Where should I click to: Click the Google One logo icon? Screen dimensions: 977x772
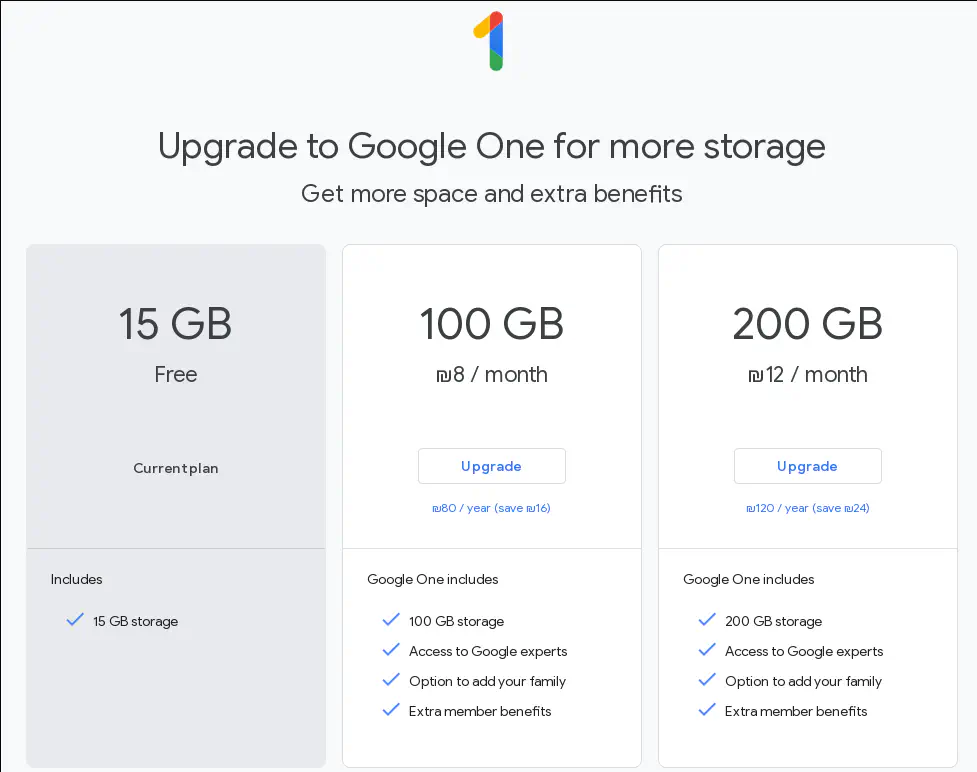point(489,41)
